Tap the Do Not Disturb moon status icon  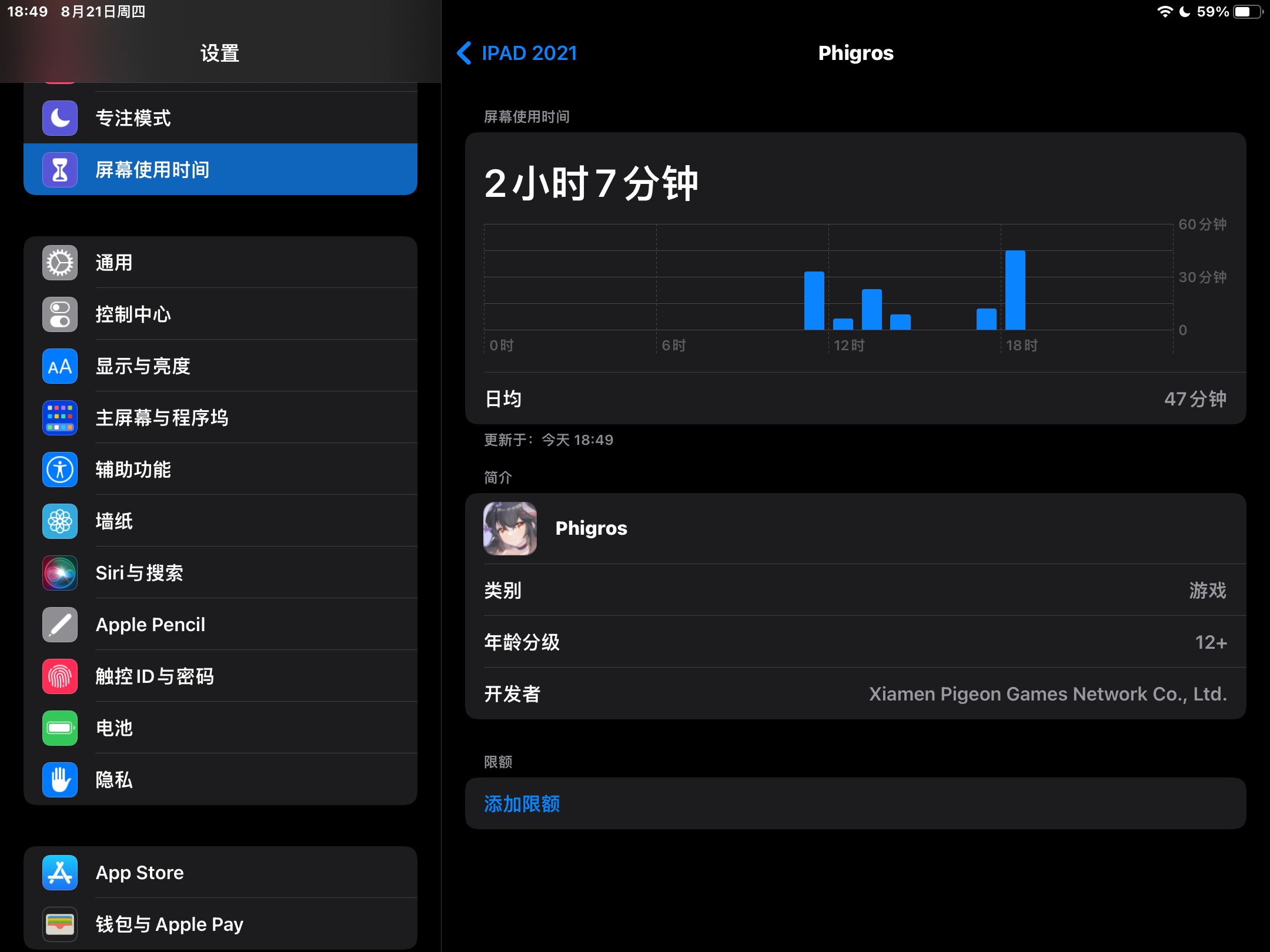[1185, 12]
